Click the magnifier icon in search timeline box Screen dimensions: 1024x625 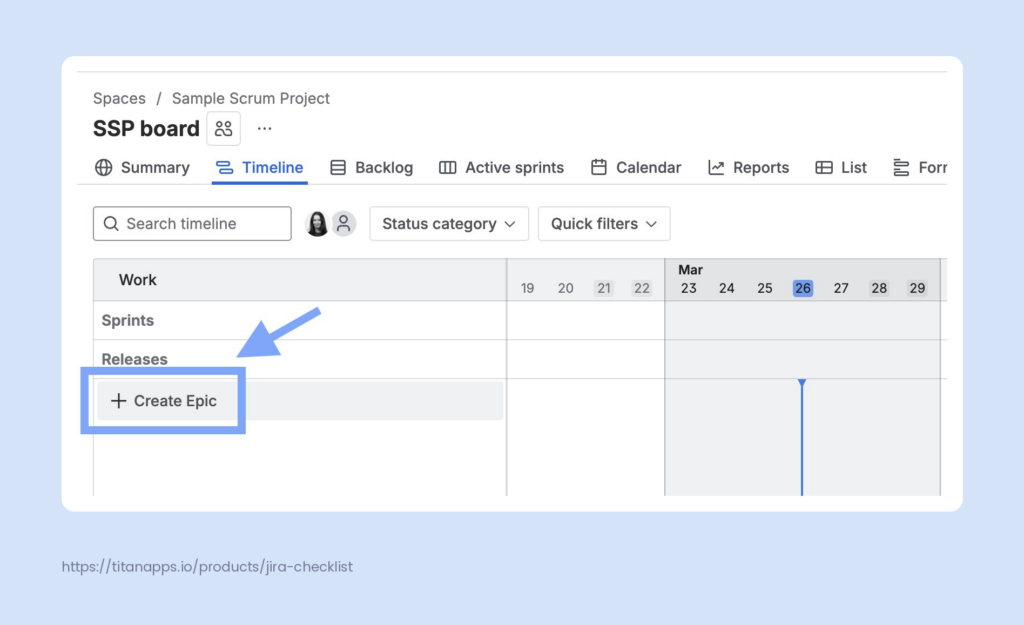coord(111,224)
